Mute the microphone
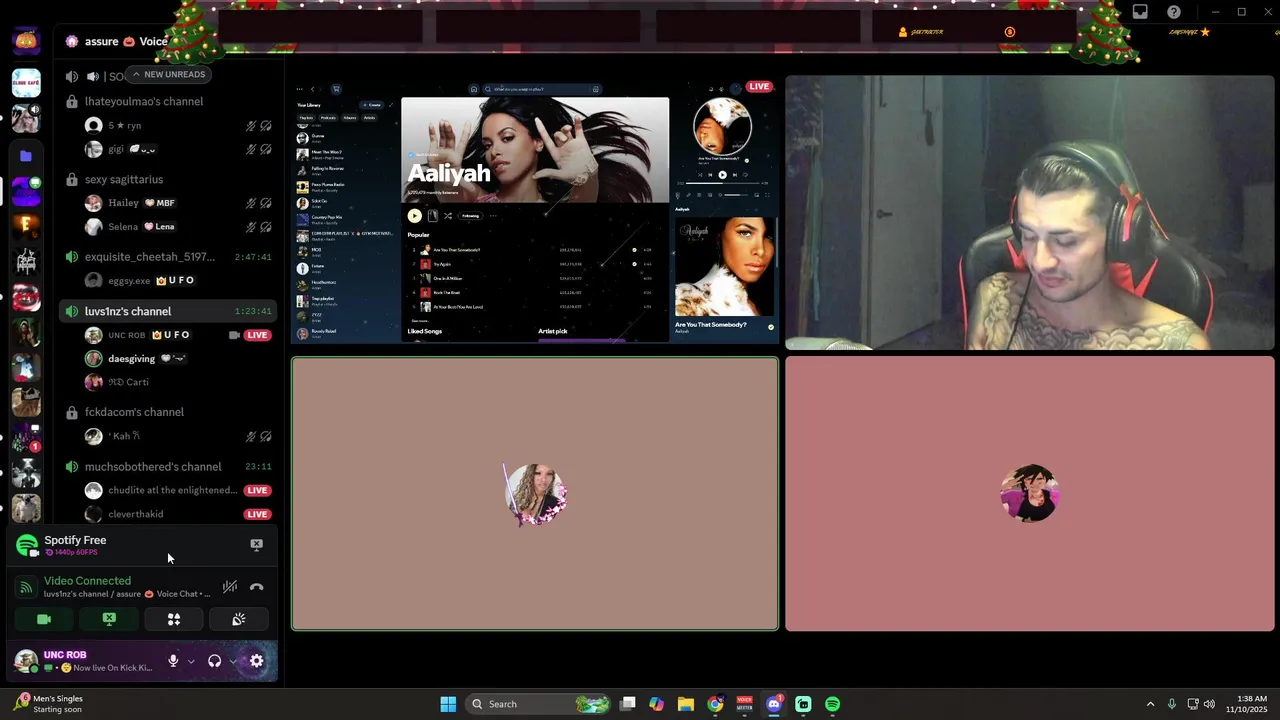This screenshot has height=720, width=1280. 173,661
